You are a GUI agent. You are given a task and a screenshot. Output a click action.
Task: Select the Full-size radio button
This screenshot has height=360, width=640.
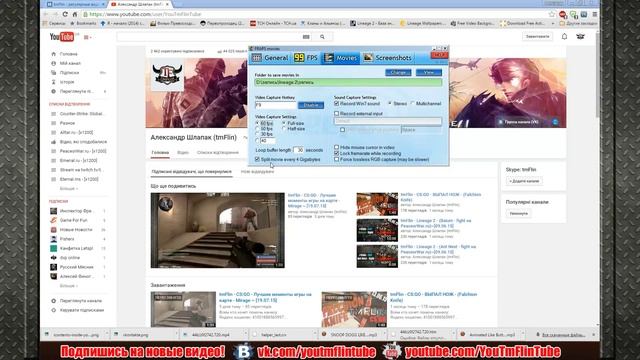coord(284,123)
